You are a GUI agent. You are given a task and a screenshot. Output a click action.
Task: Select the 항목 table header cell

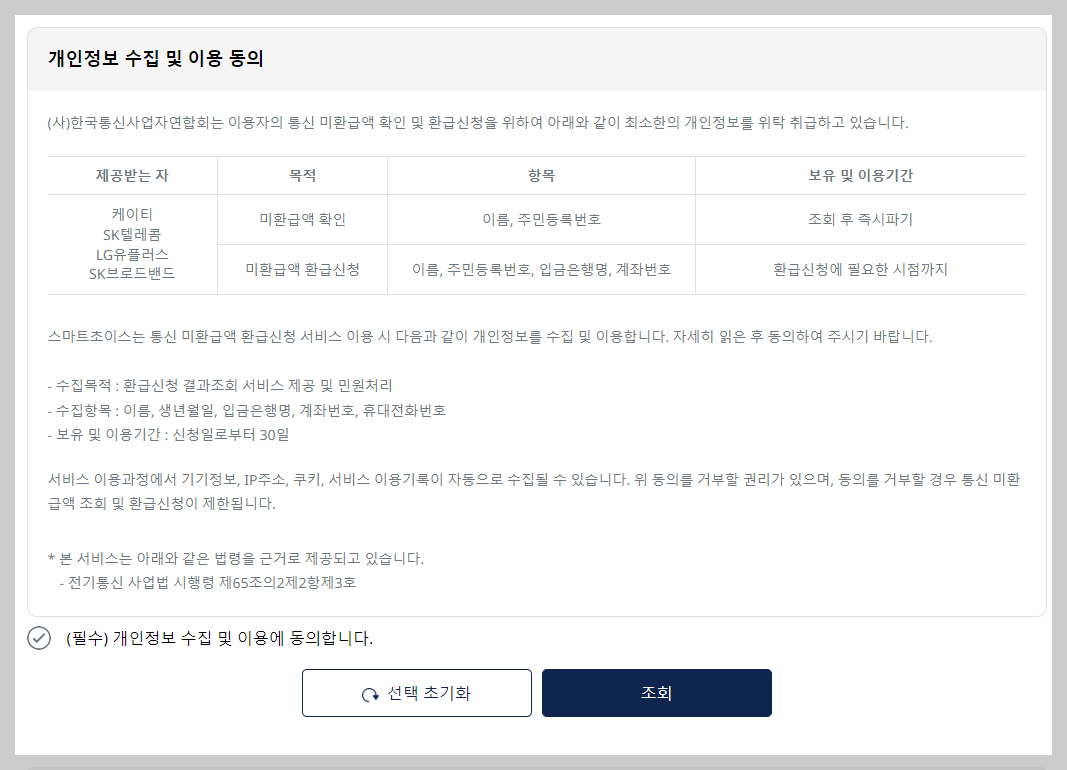pyautogui.click(x=541, y=176)
